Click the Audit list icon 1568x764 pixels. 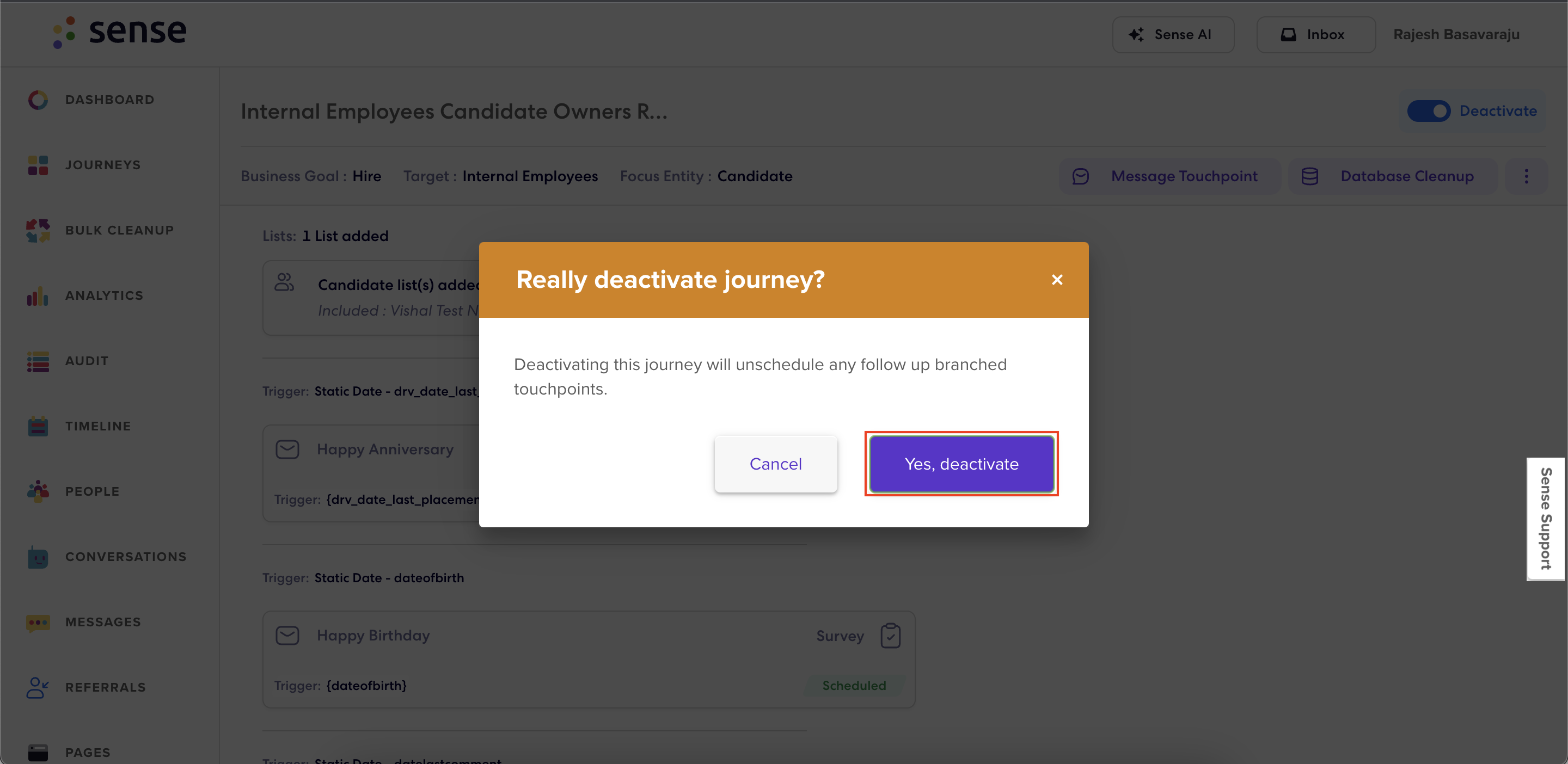tap(38, 361)
